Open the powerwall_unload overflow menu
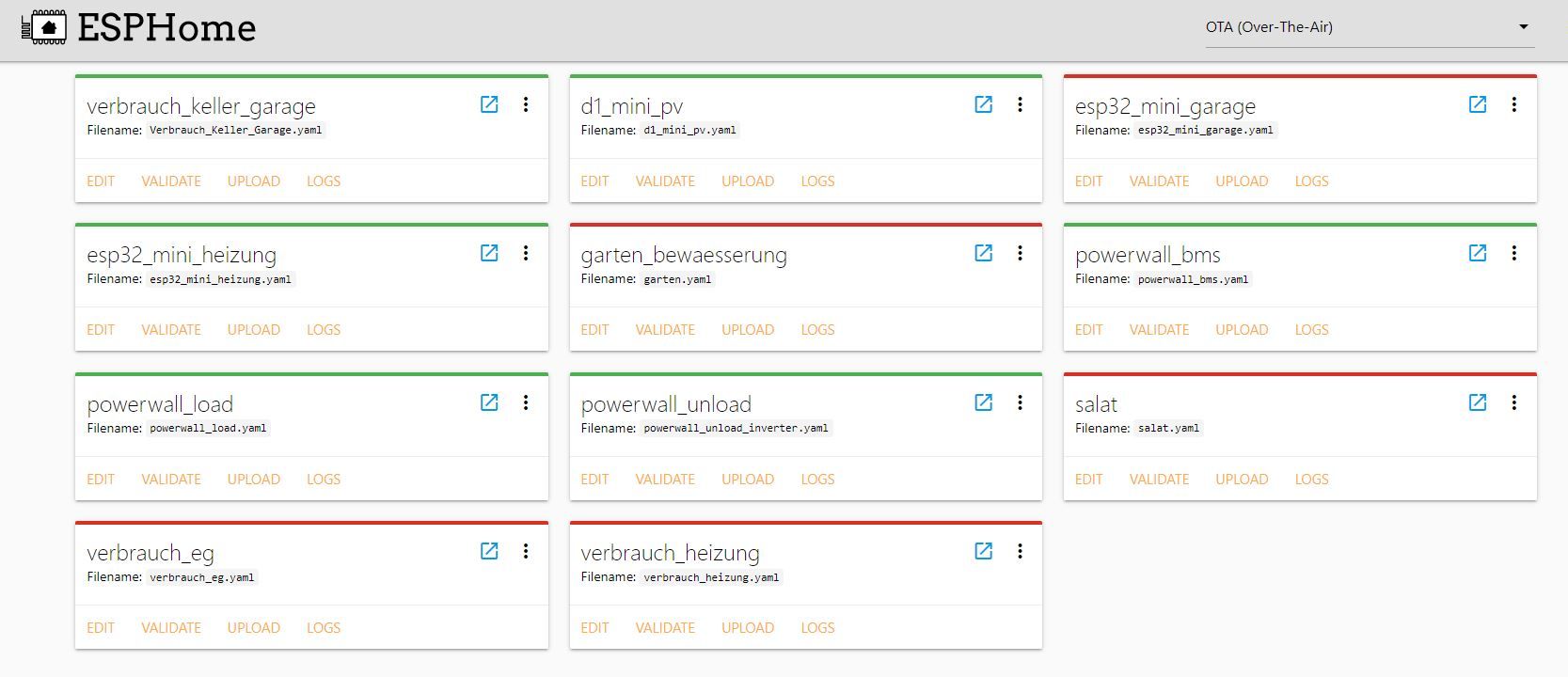This screenshot has width=1568, height=677. [1020, 402]
